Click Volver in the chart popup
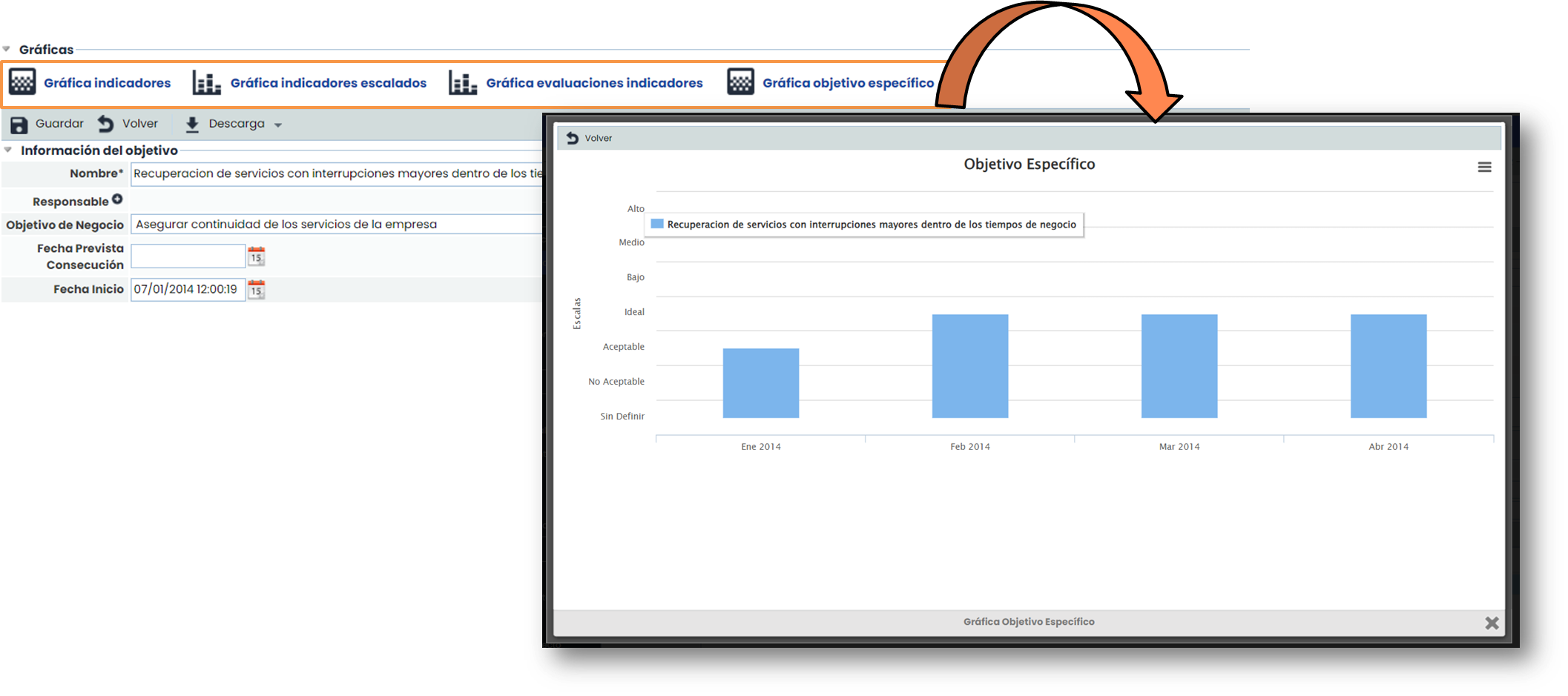This screenshot has height=696, width=1568. pos(590,138)
